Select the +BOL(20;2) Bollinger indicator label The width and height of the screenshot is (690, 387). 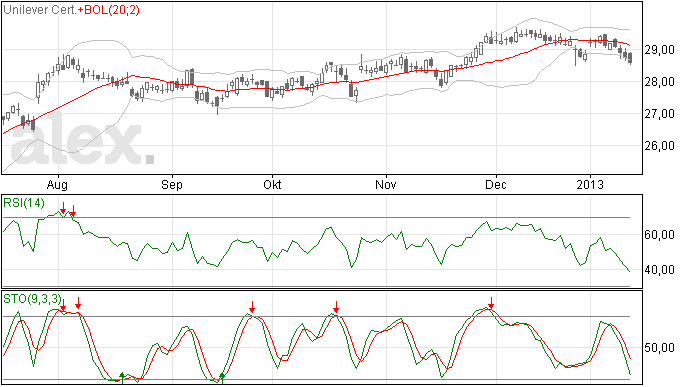109,10
